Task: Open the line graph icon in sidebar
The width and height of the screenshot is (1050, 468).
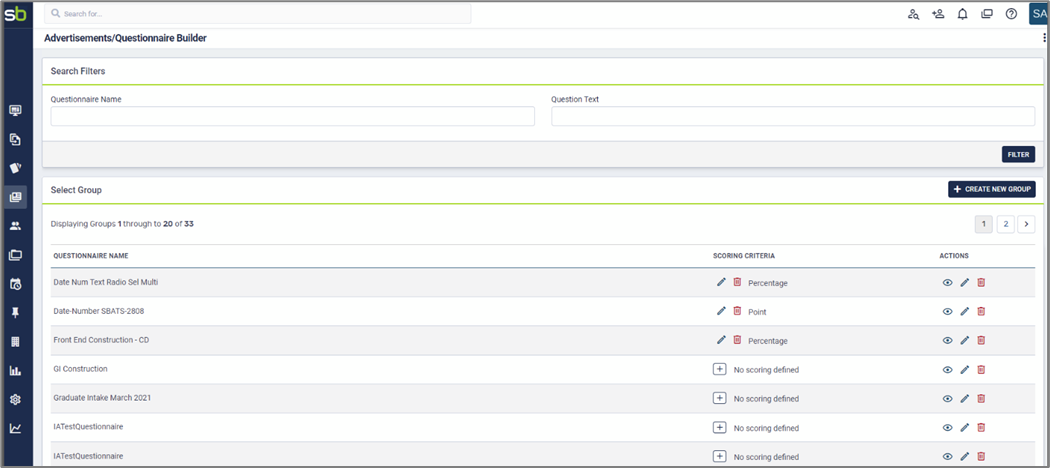Action: tap(15, 428)
